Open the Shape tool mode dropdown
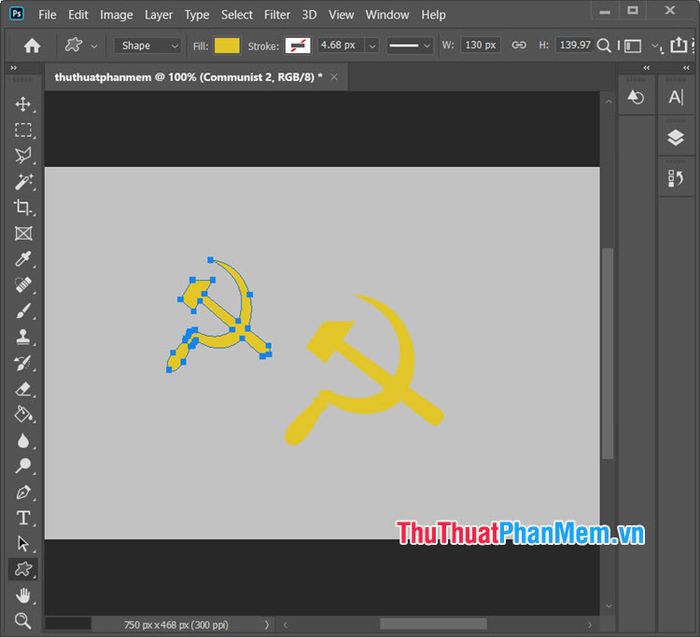The image size is (700, 637). click(147, 46)
